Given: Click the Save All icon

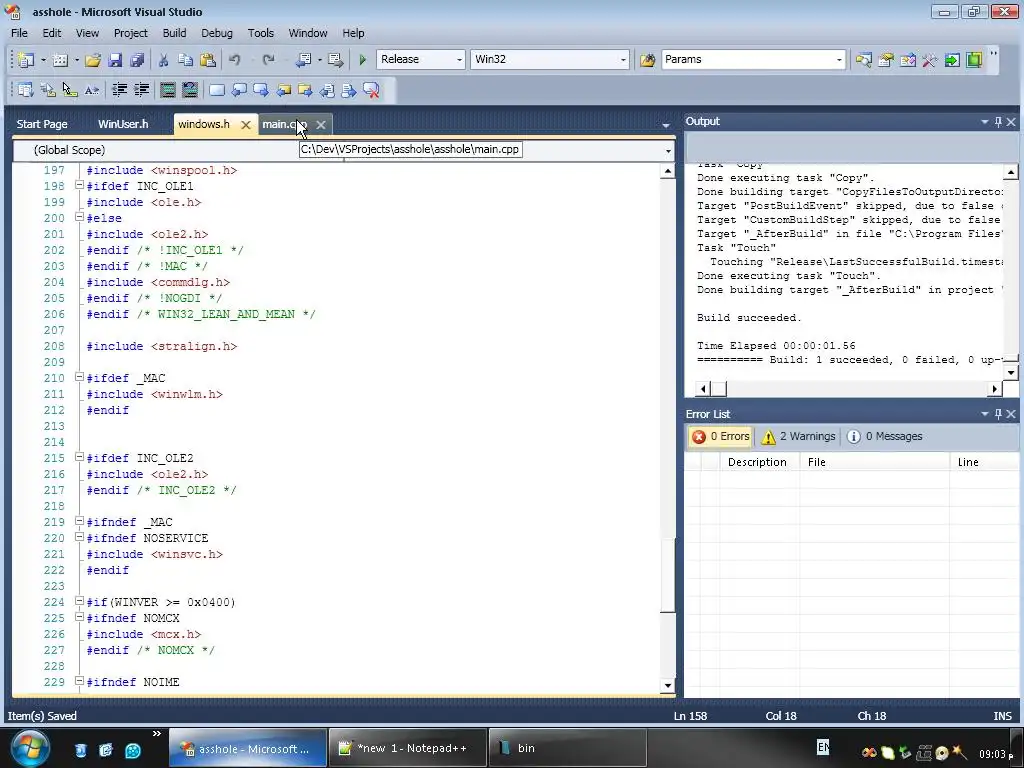Looking at the screenshot, I should (136, 60).
